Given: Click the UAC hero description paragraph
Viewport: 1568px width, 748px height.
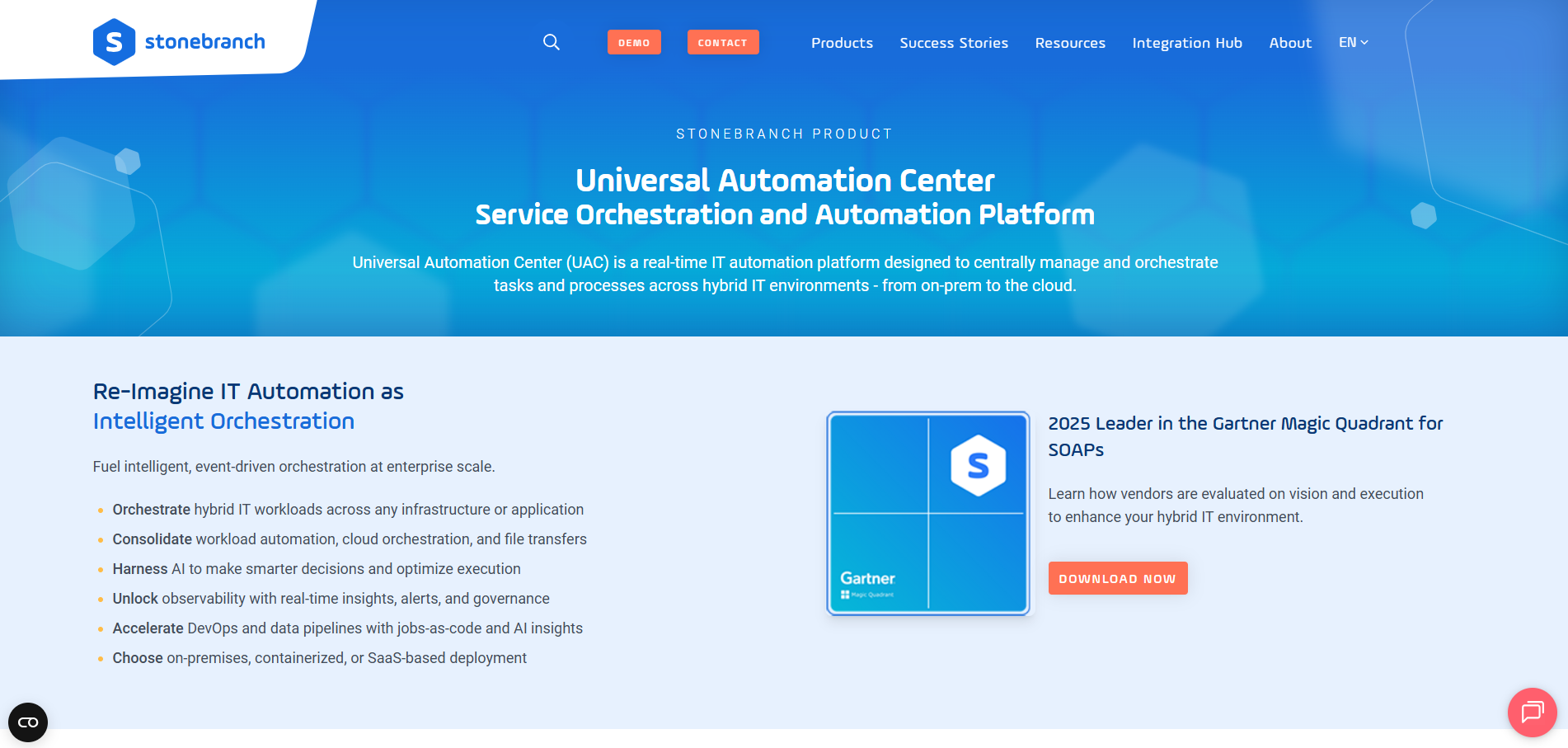Looking at the screenshot, I should point(785,274).
